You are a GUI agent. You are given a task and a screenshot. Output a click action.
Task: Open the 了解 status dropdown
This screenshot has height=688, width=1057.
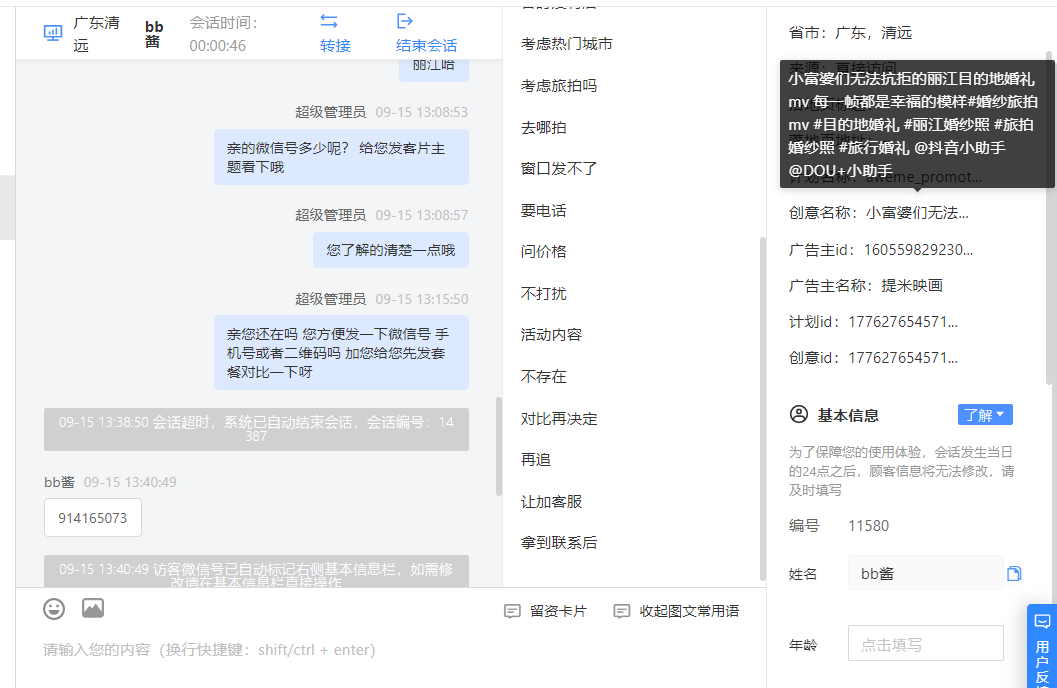(x=985, y=415)
